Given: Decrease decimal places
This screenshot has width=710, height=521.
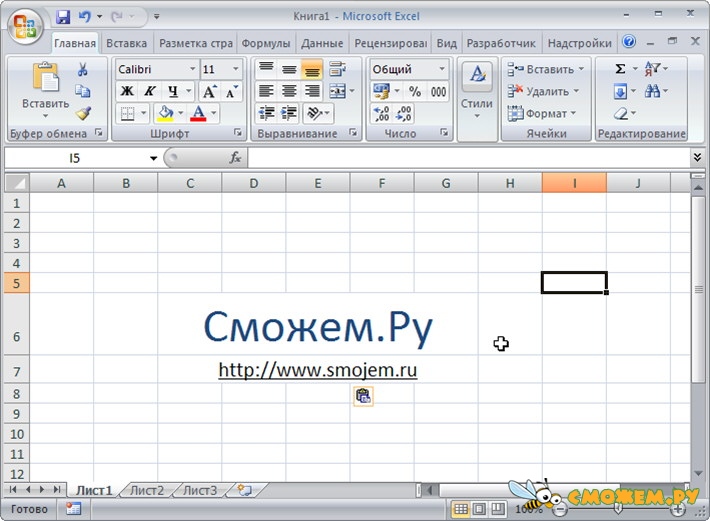Looking at the screenshot, I should (x=403, y=113).
